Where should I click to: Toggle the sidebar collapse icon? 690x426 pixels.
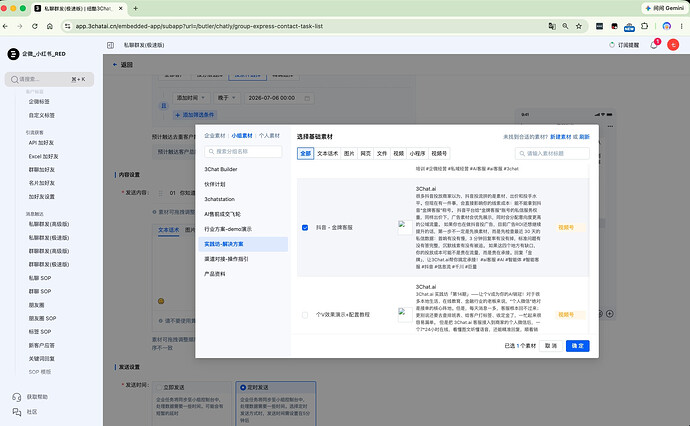point(110,45)
